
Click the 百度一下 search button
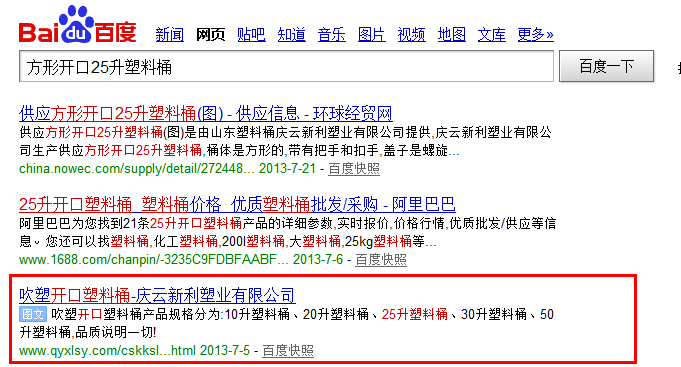click(606, 66)
